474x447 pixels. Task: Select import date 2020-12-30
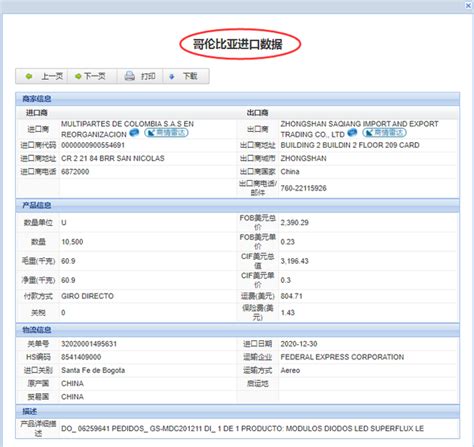pyautogui.click(x=299, y=344)
